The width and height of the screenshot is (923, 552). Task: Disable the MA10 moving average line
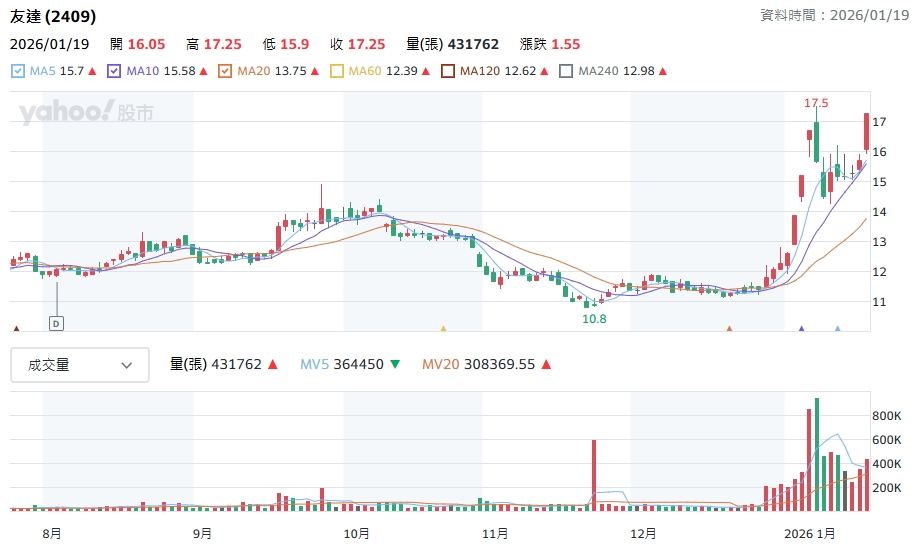point(114,71)
